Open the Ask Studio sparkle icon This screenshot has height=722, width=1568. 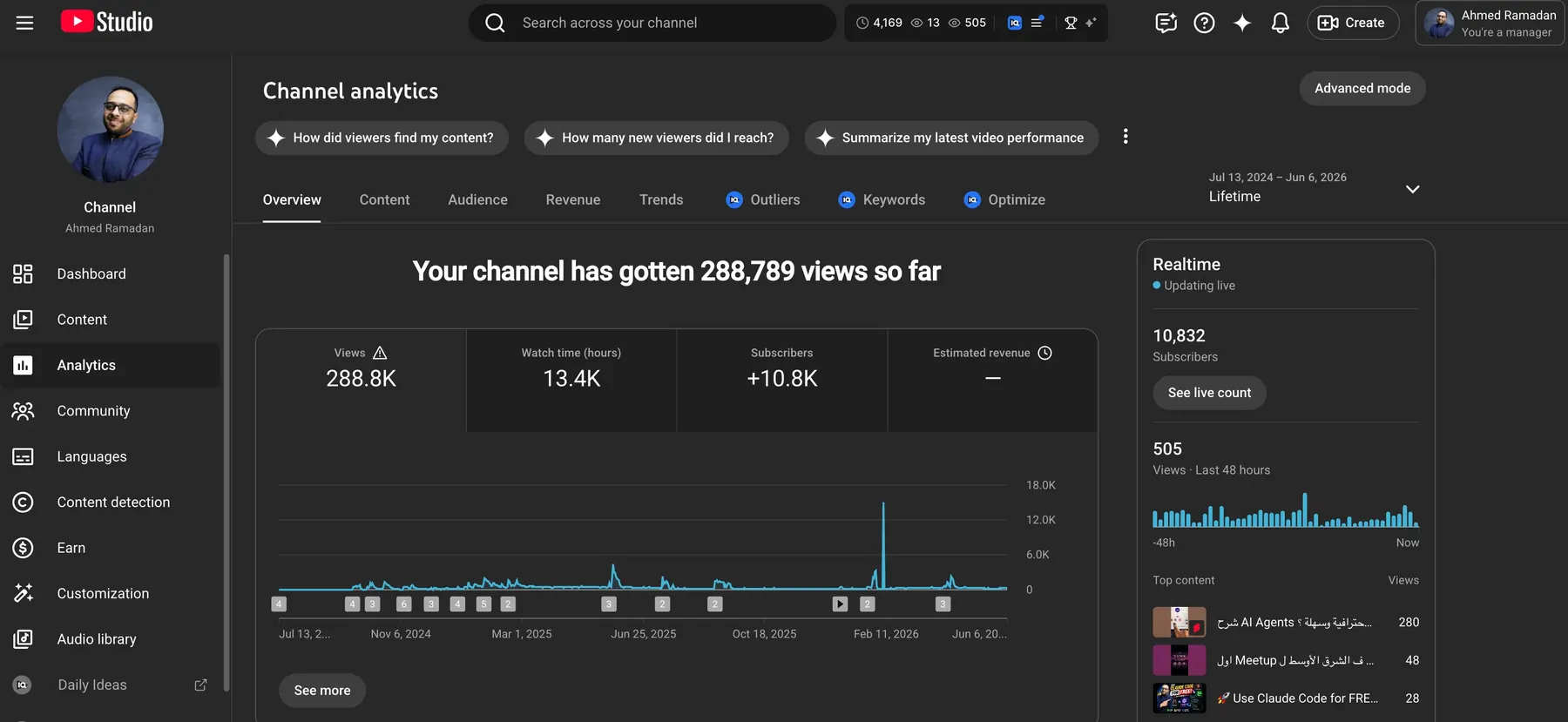1242,23
